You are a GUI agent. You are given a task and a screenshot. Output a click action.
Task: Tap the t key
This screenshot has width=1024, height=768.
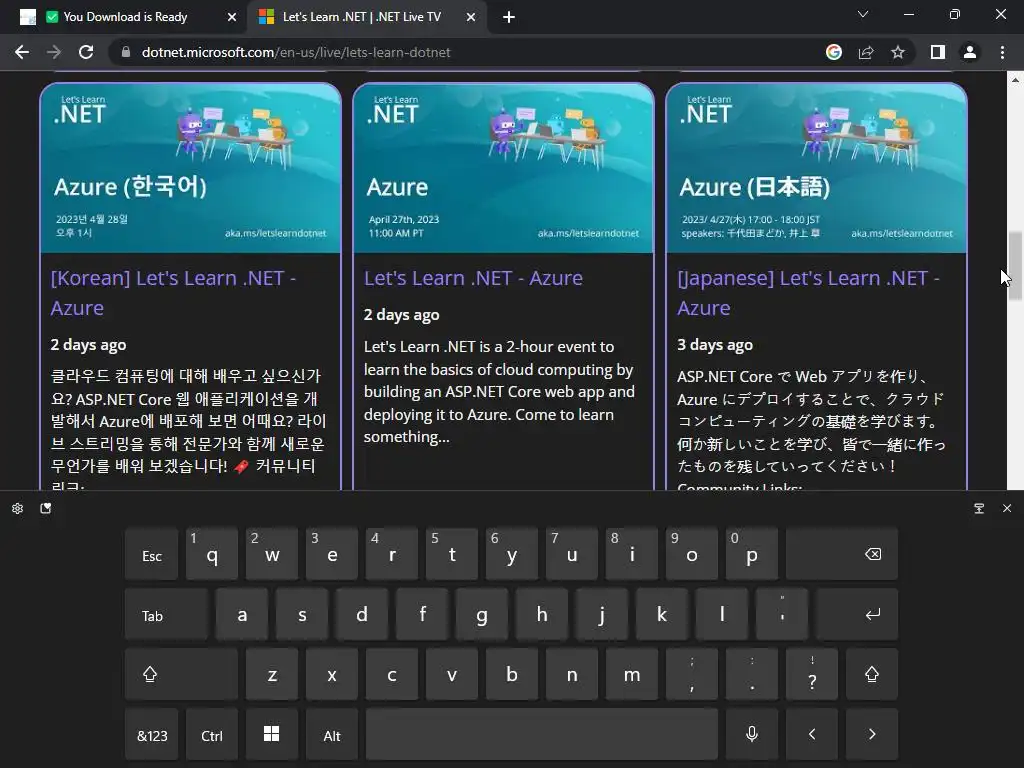[x=452, y=554]
